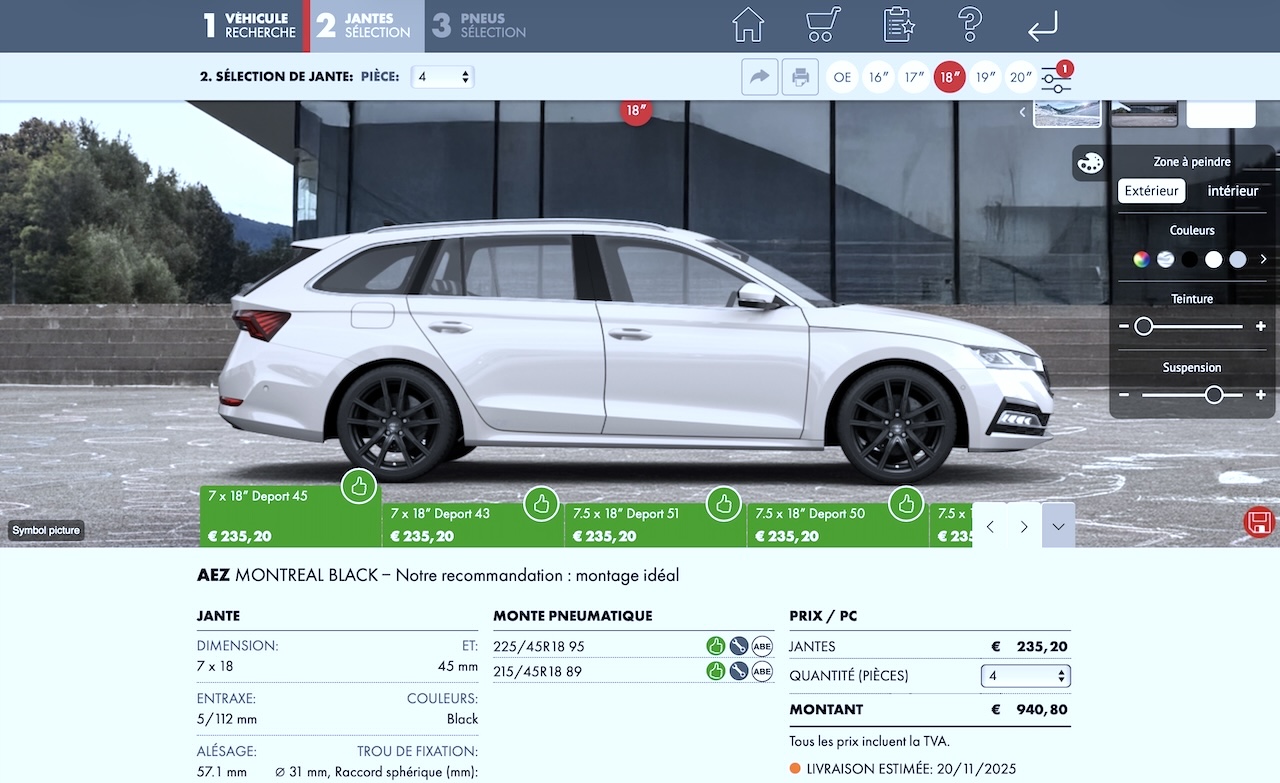Viewport: 1280px width, 783px height.
Task: Print the wheel configuration
Action: [799, 77]
